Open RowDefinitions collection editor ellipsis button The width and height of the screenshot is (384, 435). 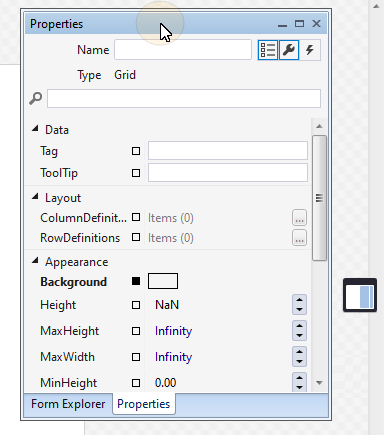coord(299,238)
